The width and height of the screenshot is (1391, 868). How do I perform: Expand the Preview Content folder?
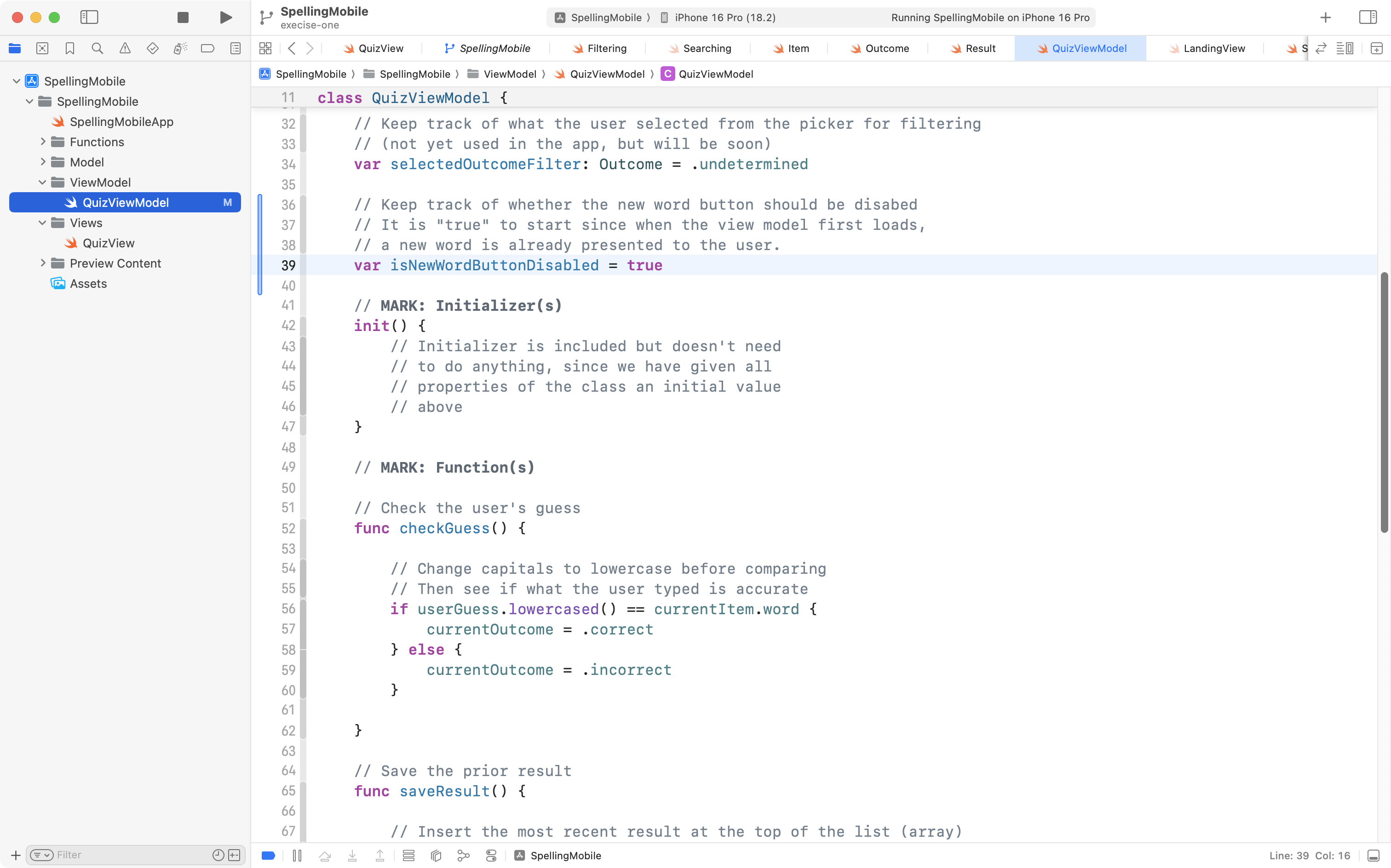click(x=42, y=263)
